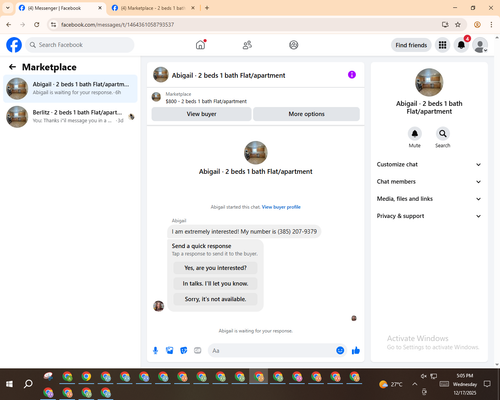Show hidden system tray icons chevron

click(x=414, y=384)
